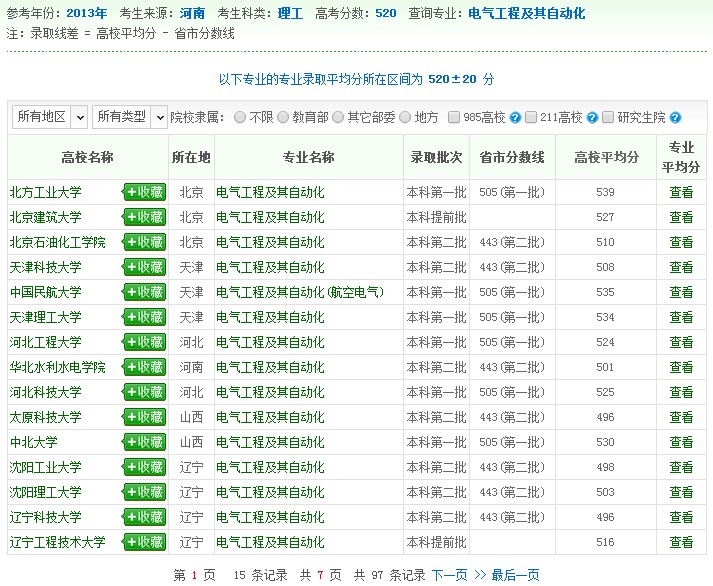Viewport: 713px width, 586px height.
Task: Add 北方工业大学 to favorites with 收藏 button
Action: click(144, 192)
